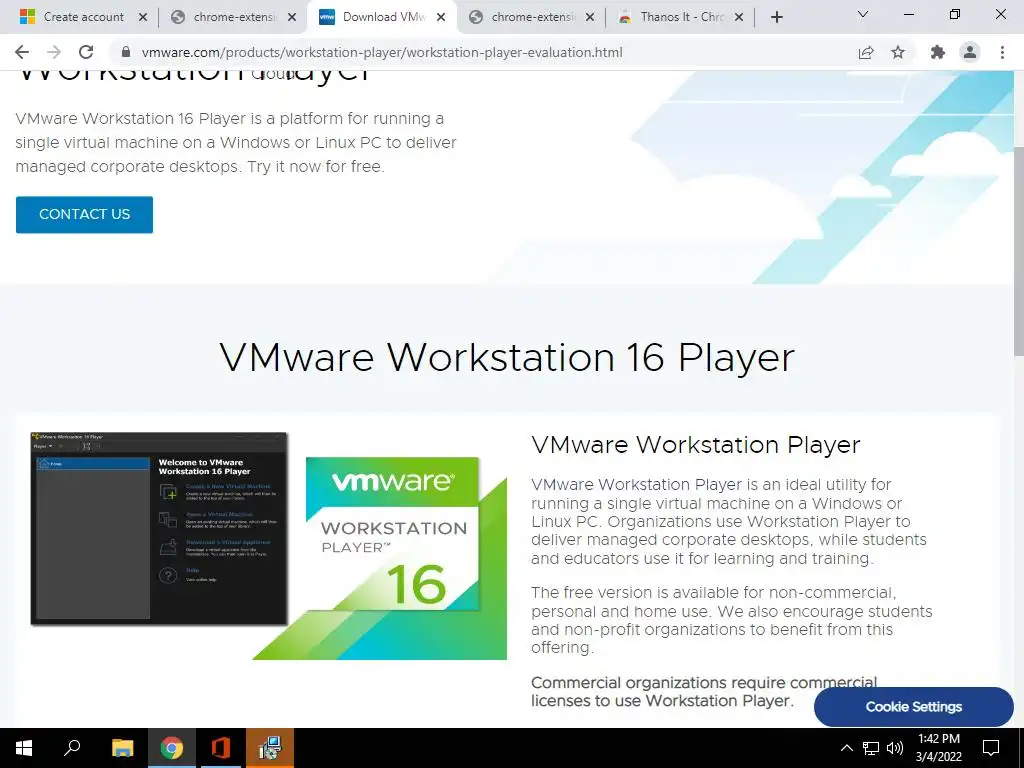Click the installer icon on the taskbar
The width and height of the screenshot is (1024, 768).
pos(270,748)
